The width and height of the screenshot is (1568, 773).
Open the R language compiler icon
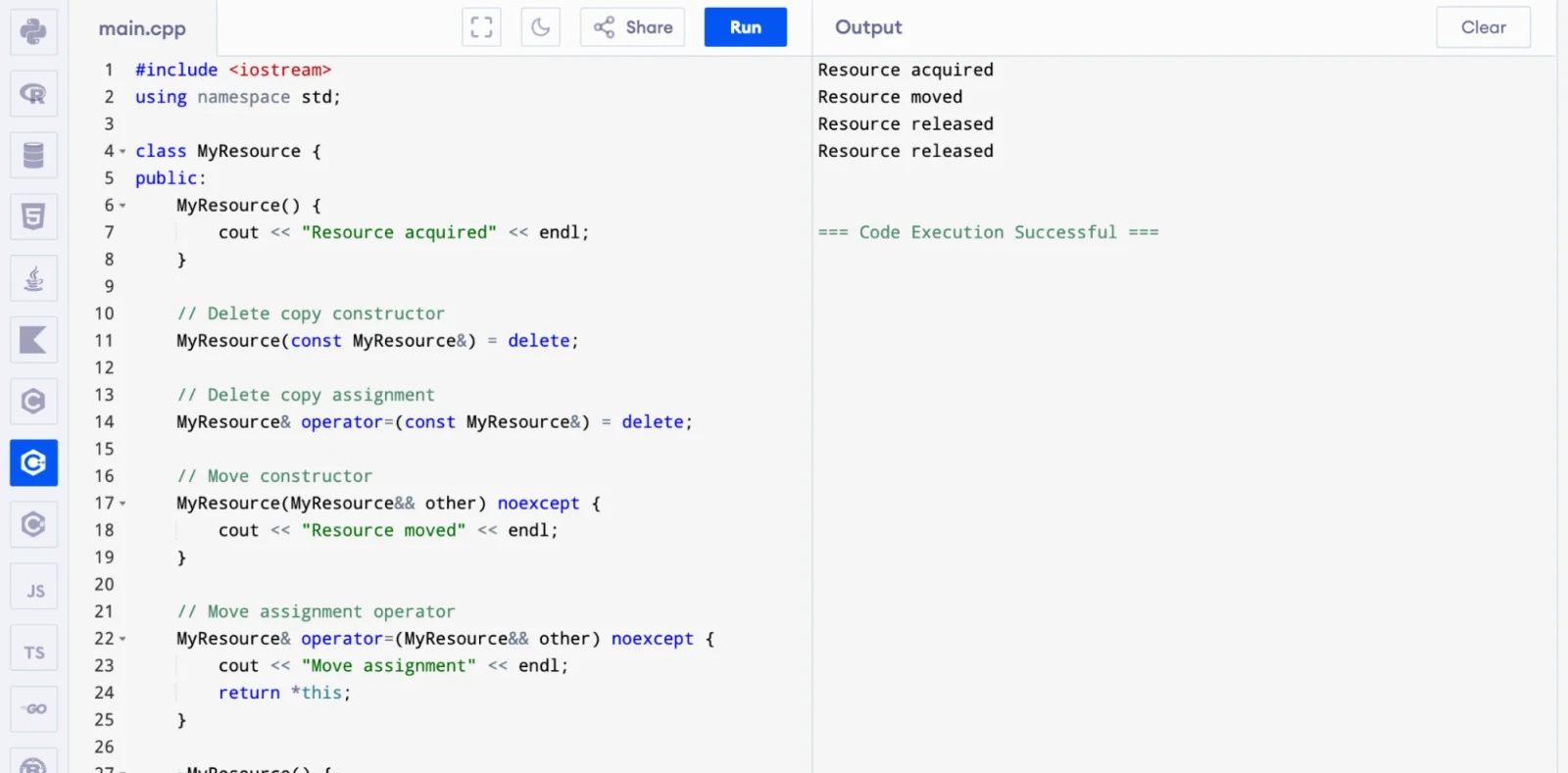click(33, 93)
